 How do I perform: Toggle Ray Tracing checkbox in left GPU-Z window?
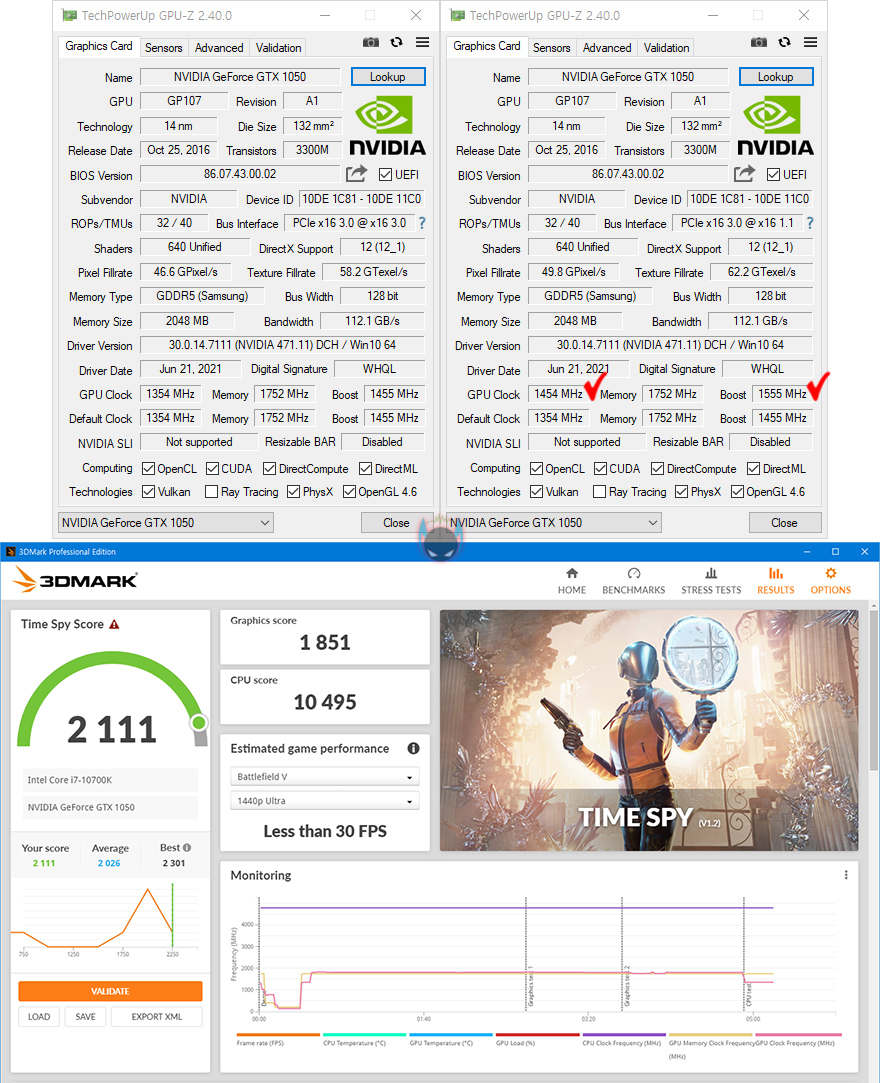pos(212,492)
